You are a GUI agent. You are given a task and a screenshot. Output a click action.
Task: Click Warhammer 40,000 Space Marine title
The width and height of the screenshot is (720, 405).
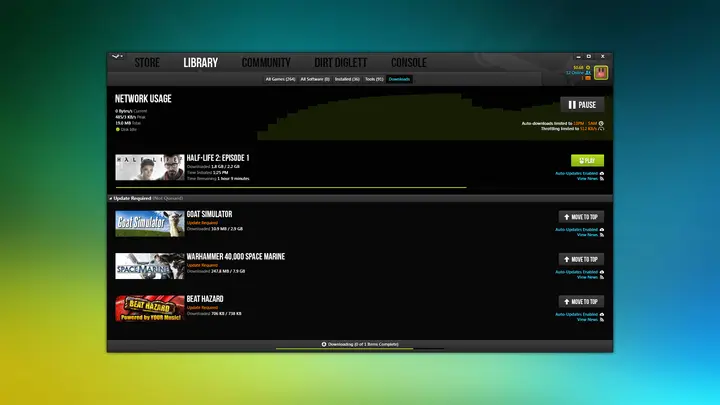point(236,257)
